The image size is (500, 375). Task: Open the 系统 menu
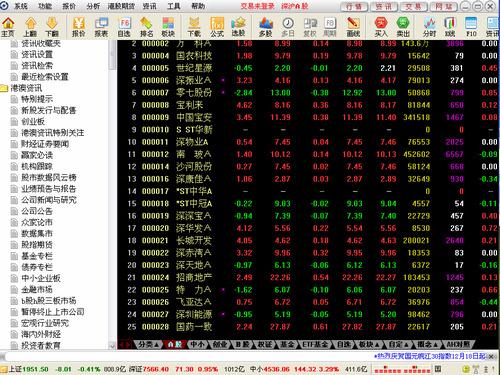(x=21, y=6)
